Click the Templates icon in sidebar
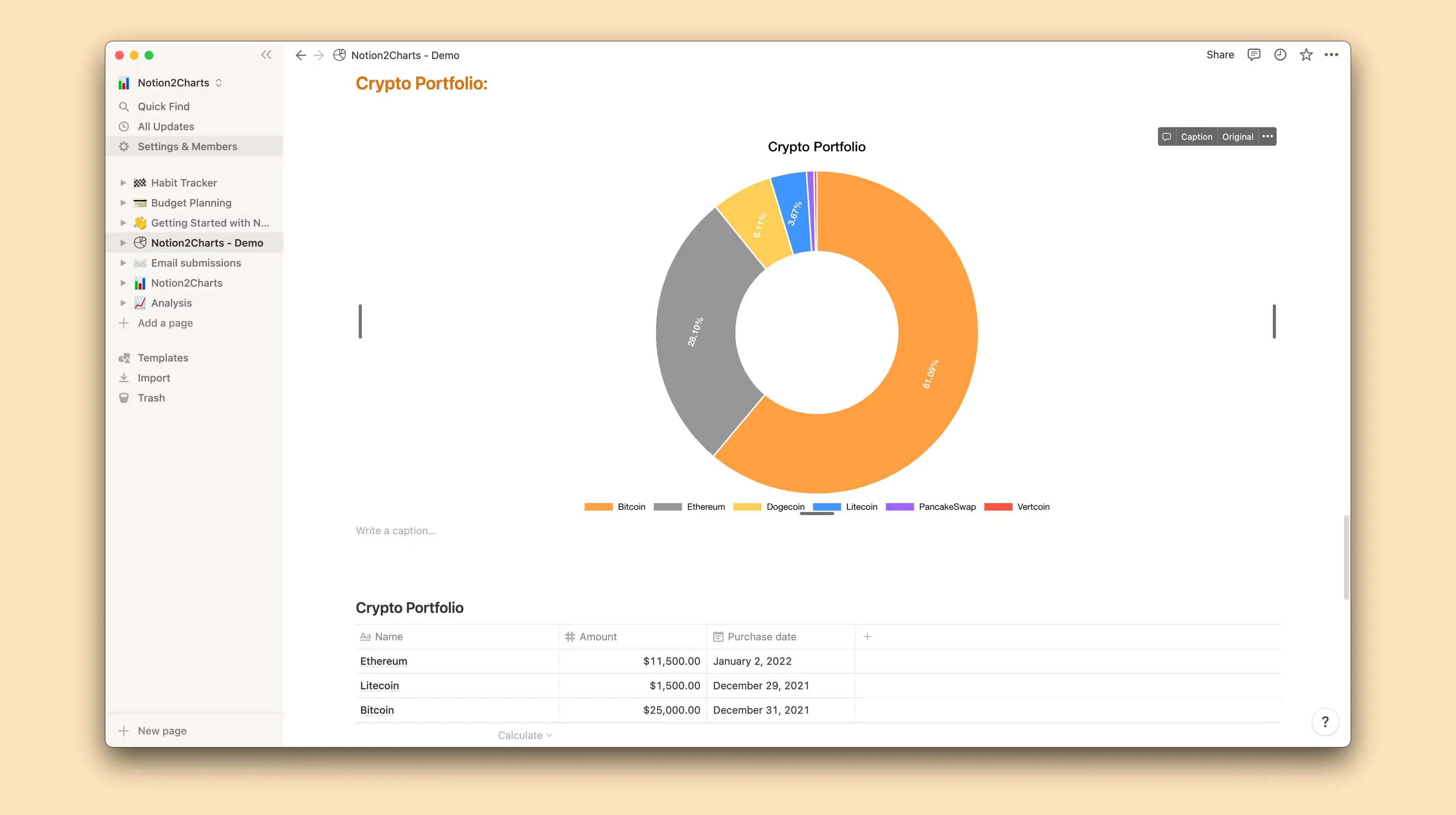Viewport: 1456px width, 815px height. coord(124,358)
